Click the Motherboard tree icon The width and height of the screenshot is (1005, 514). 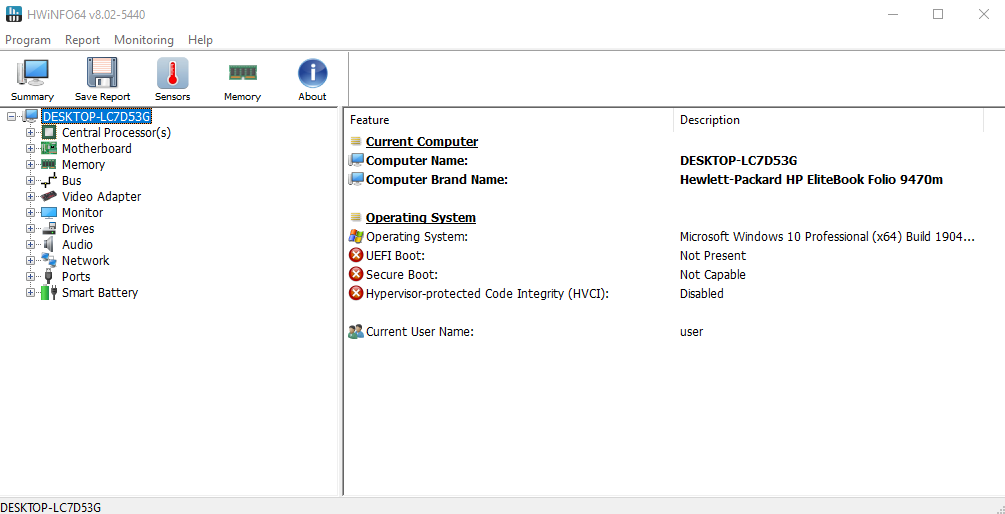pos(49,149)
